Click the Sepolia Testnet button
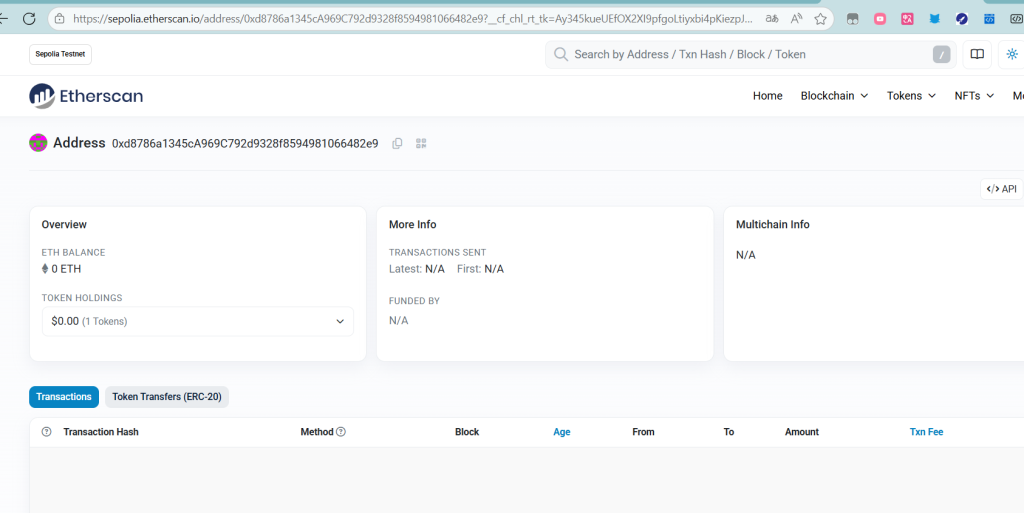The height and width of the screenshot is (513, 1024). 60,54
